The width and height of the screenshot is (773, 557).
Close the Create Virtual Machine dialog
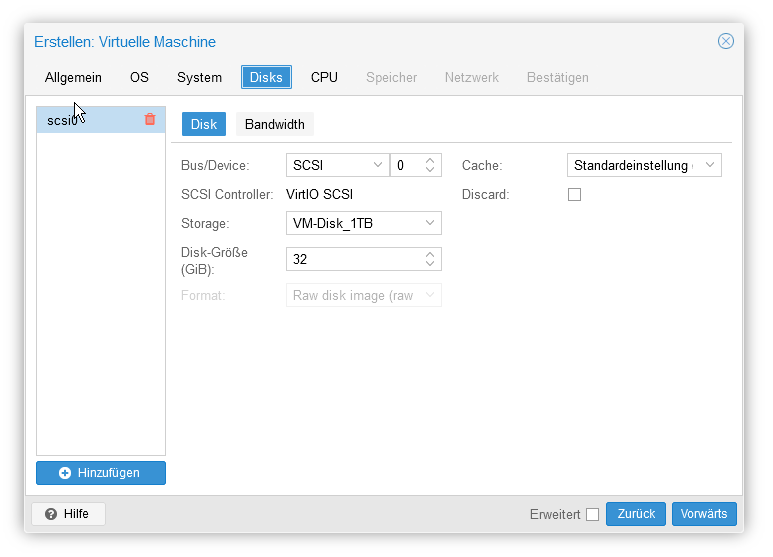pyautogui.click(x=725, y=41)
